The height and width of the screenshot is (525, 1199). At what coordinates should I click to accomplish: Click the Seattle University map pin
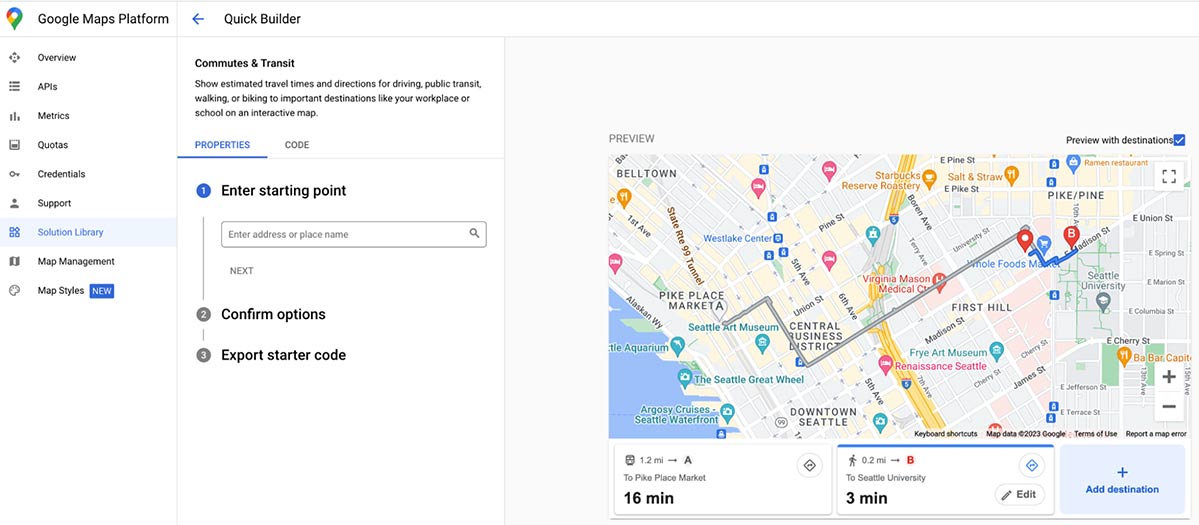(1103, 304)
